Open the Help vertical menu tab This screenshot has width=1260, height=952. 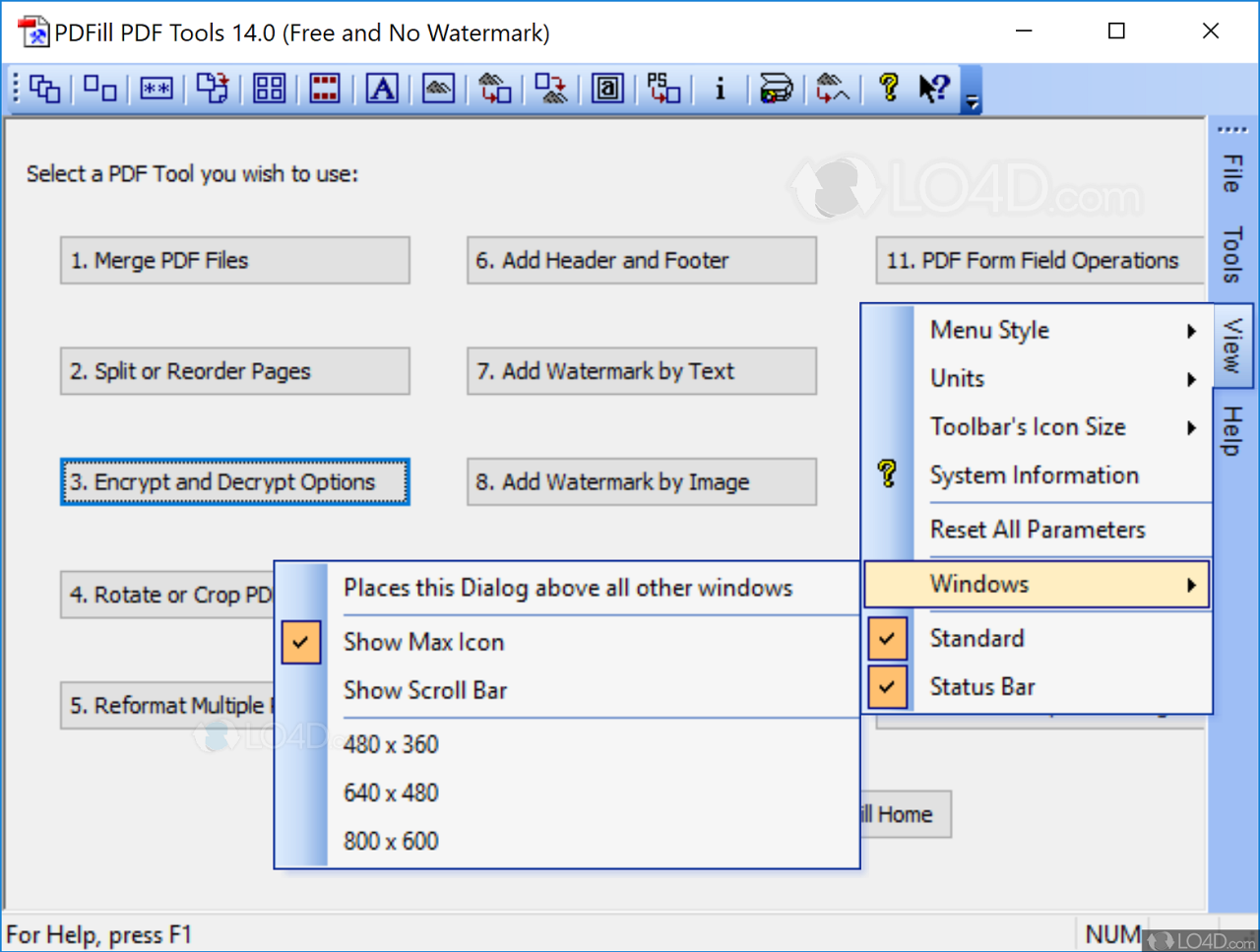(1231, 430)
